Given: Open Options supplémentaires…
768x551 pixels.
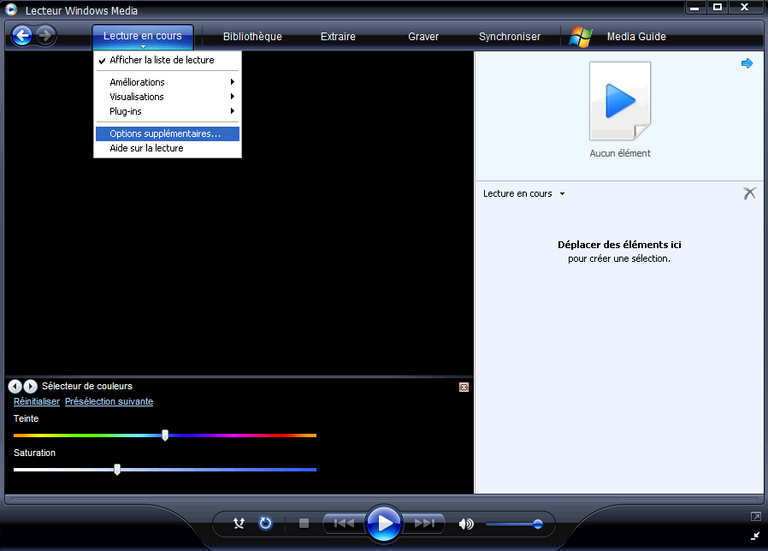Looking at the screenshot, I should click(x=168, y=134).
